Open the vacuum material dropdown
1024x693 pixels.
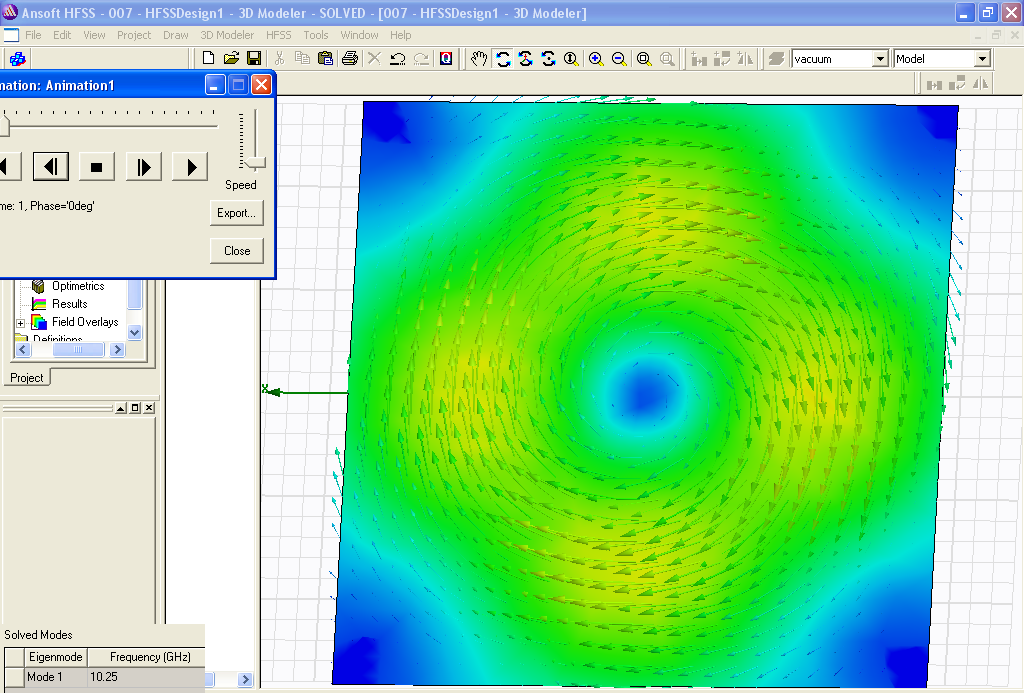point(880,59)
